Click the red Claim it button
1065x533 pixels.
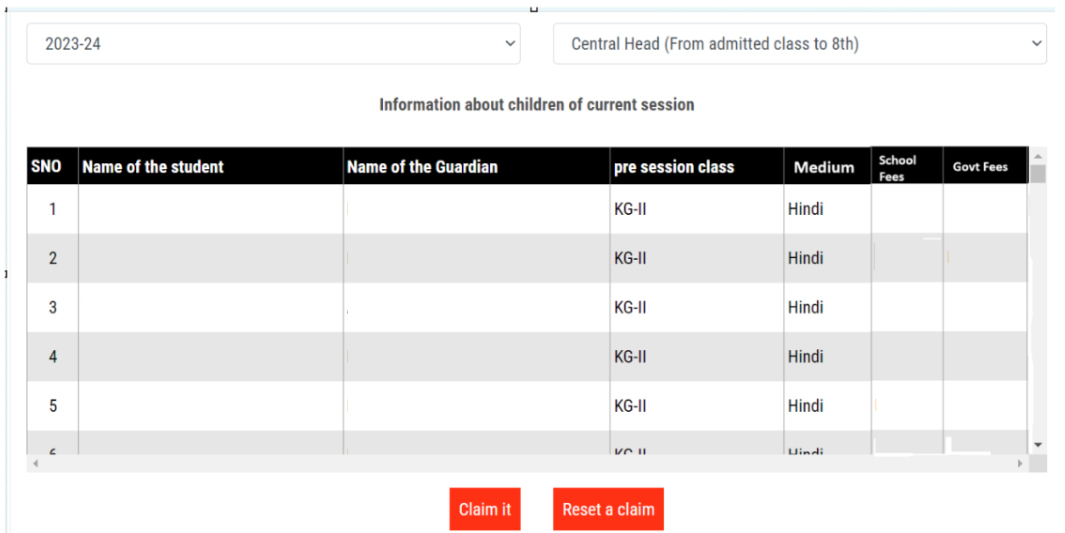pos(485,509)
